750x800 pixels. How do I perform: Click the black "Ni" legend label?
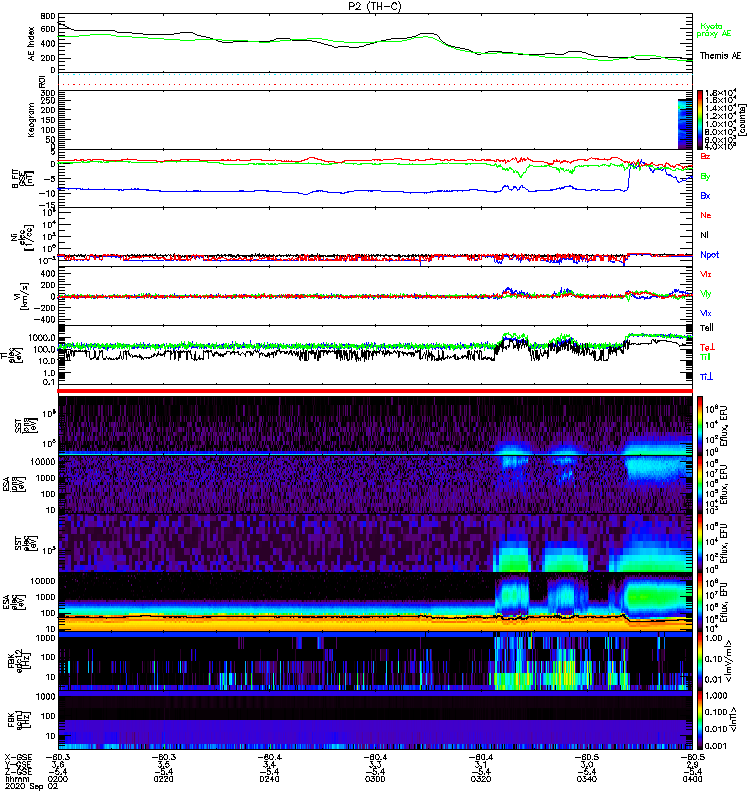(704, 235)
